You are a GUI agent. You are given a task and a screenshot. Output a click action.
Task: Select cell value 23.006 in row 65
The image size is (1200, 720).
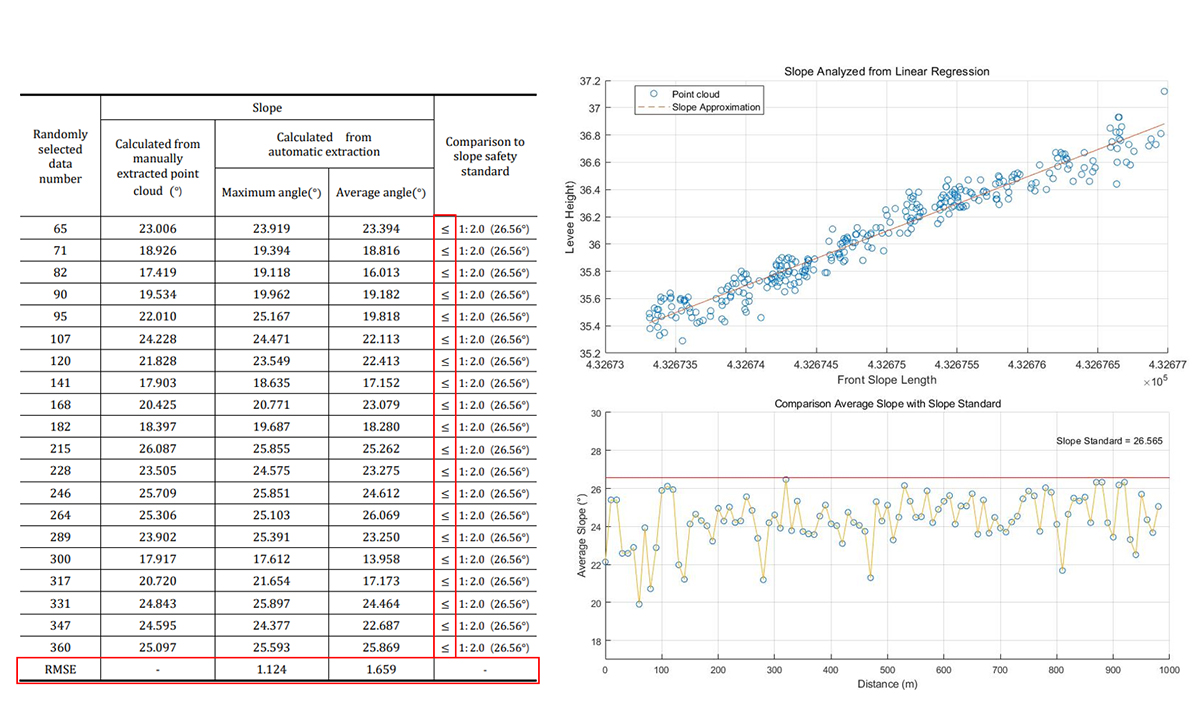158,229
